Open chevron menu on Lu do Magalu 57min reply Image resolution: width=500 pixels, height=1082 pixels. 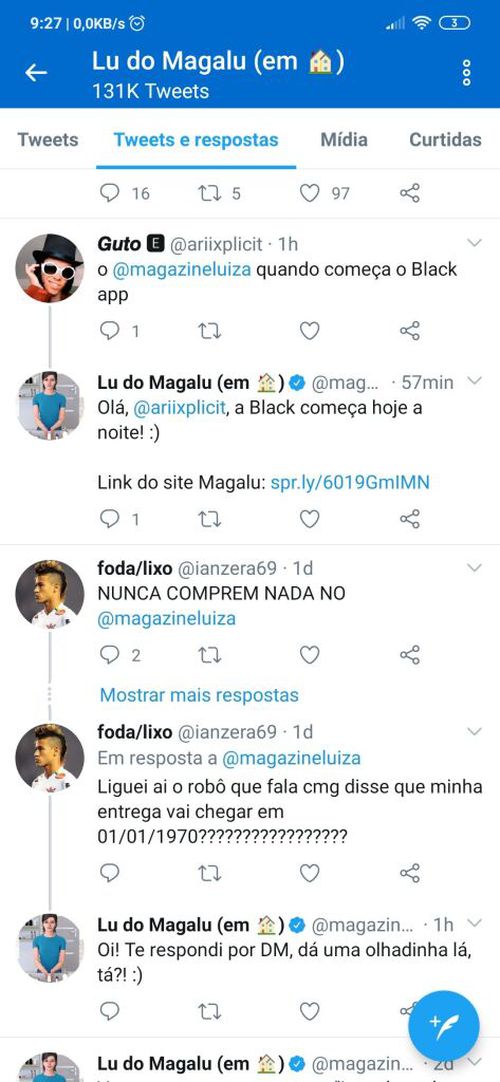click(x=474, y=381)
